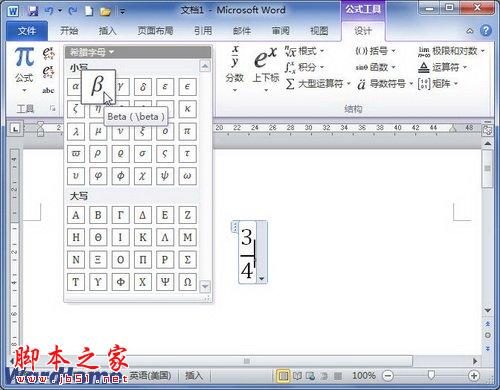500x390 pixels.
Task: Open the 根式 radical dropdown
Action: point(304,51)
